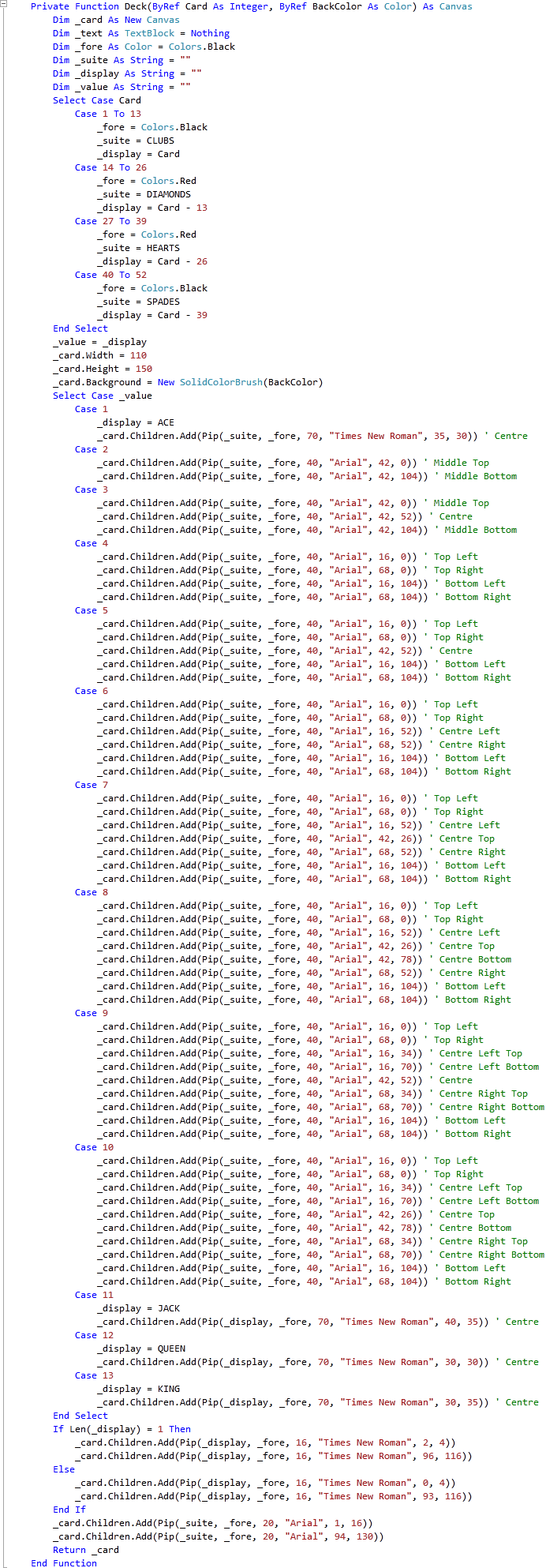Click the Pip line ending '1, 16))'

(x=213, y=1523)
